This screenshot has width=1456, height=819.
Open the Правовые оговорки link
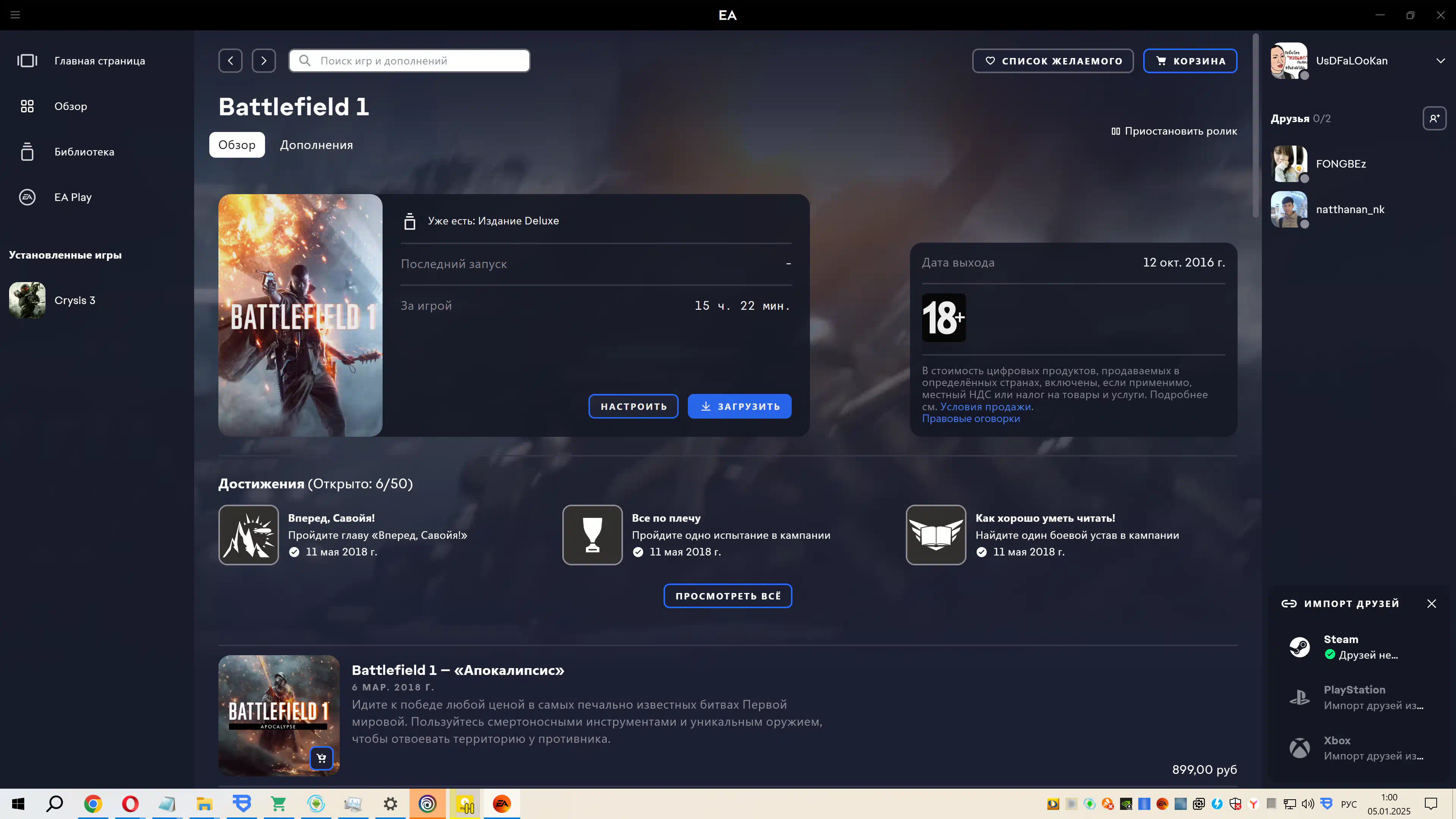tap(971, 419)
